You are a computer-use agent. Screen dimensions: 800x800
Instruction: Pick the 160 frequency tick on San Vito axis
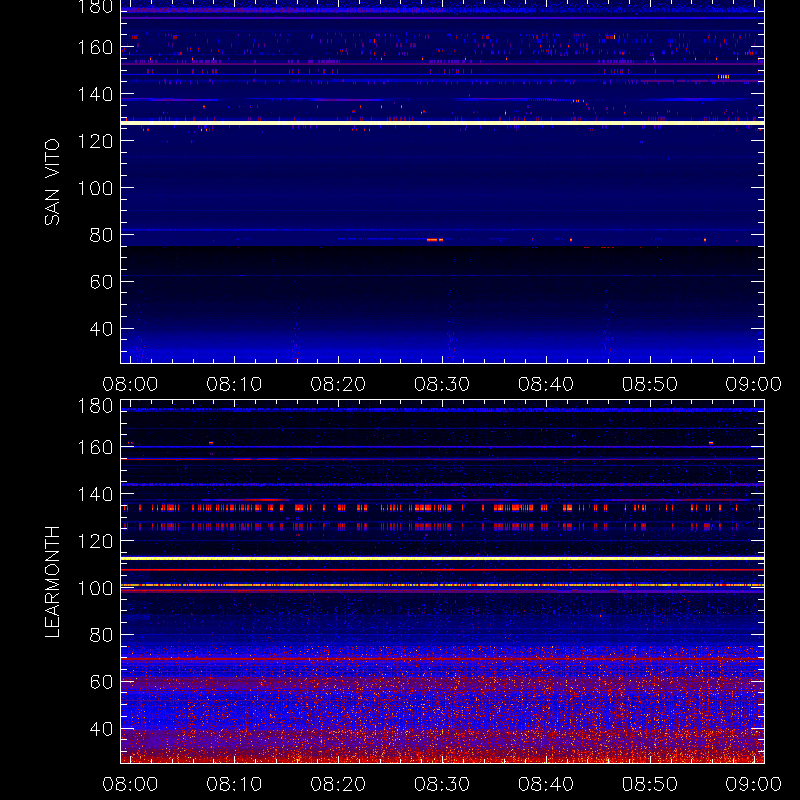point(95,47)
